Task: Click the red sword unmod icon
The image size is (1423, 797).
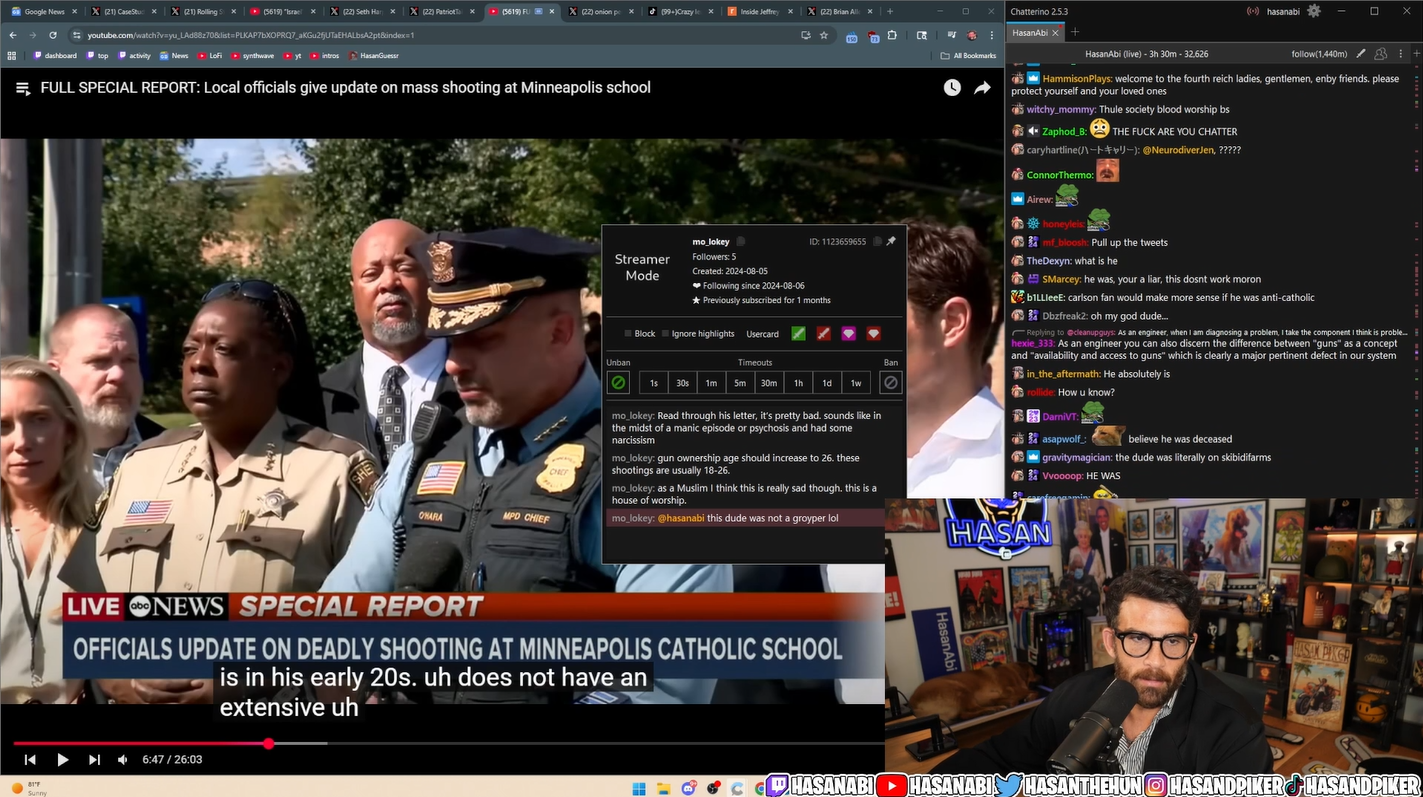Action: [x=823, y=334]
